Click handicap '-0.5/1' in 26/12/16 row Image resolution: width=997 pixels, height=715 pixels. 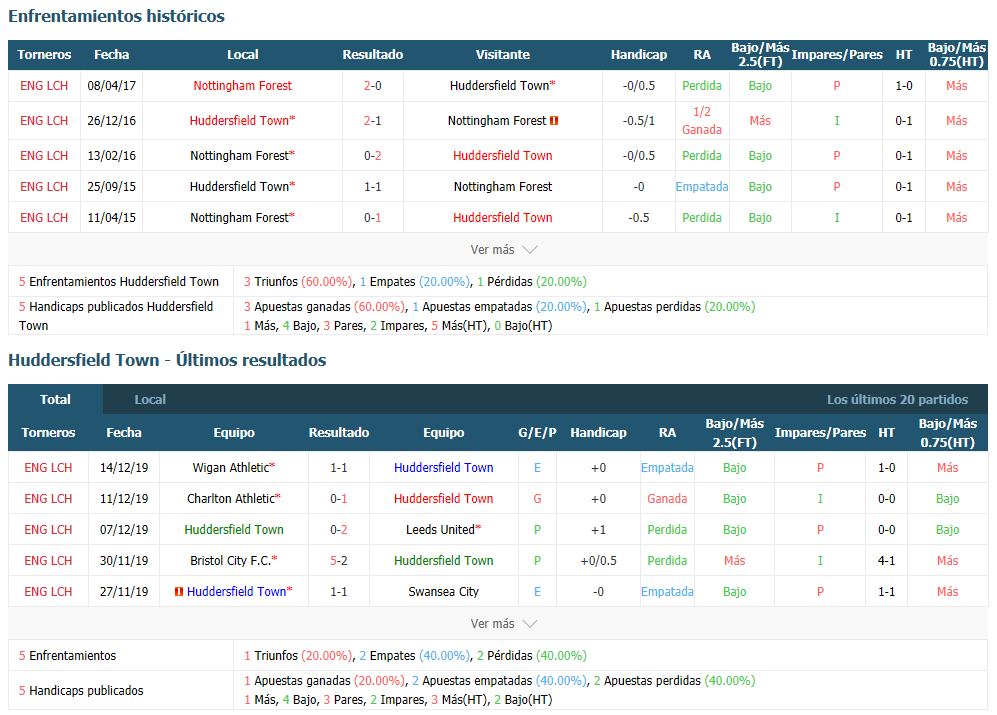coord(638,120)
